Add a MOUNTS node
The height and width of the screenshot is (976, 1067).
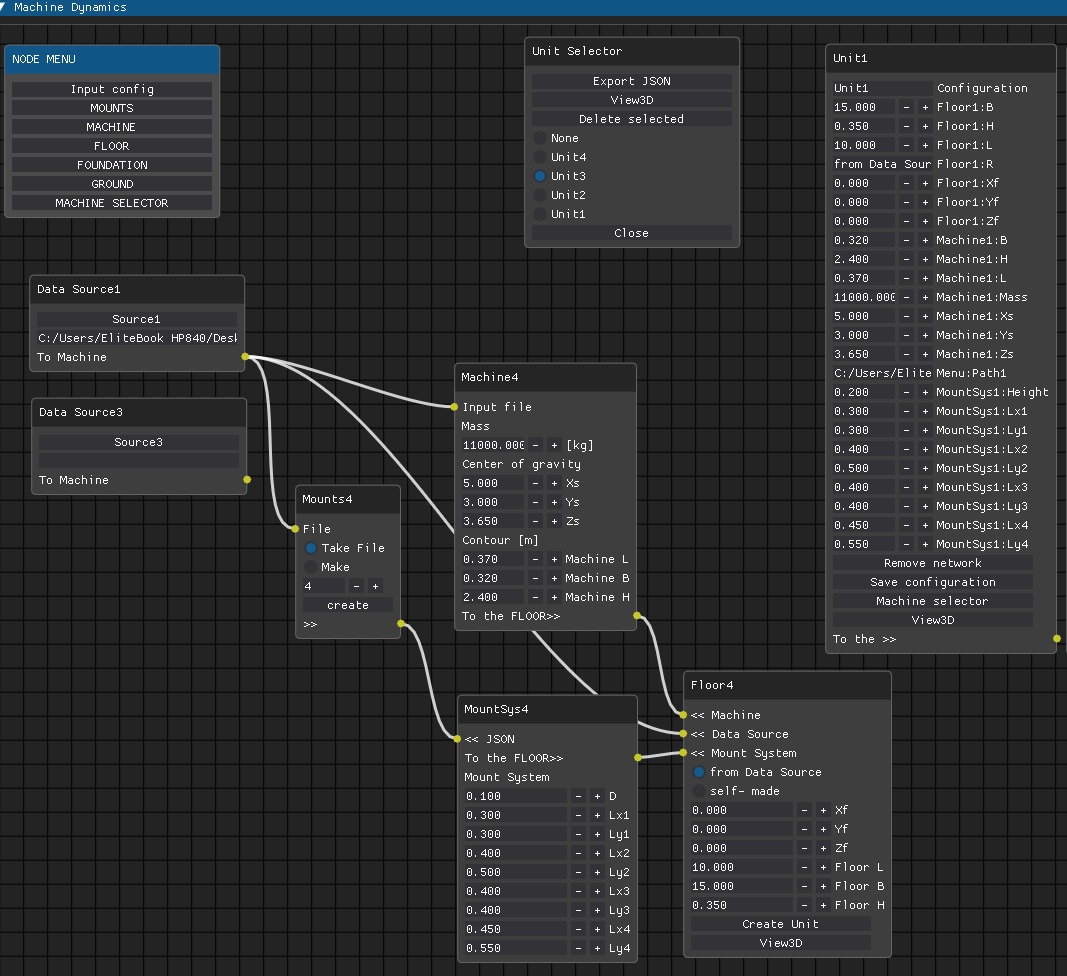tap(112, 108)
